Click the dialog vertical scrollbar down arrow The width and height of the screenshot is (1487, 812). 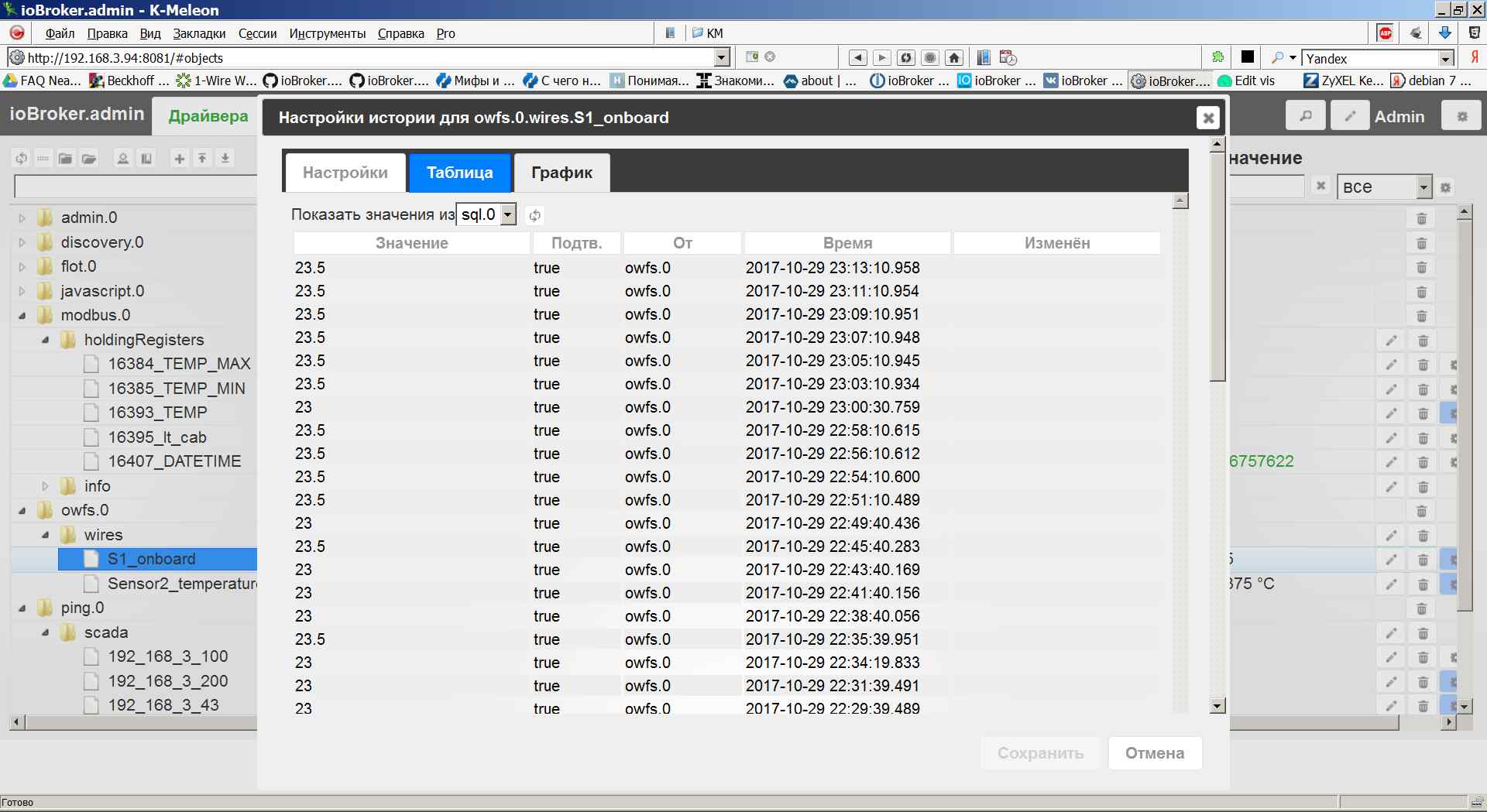tap(1217, 705)
